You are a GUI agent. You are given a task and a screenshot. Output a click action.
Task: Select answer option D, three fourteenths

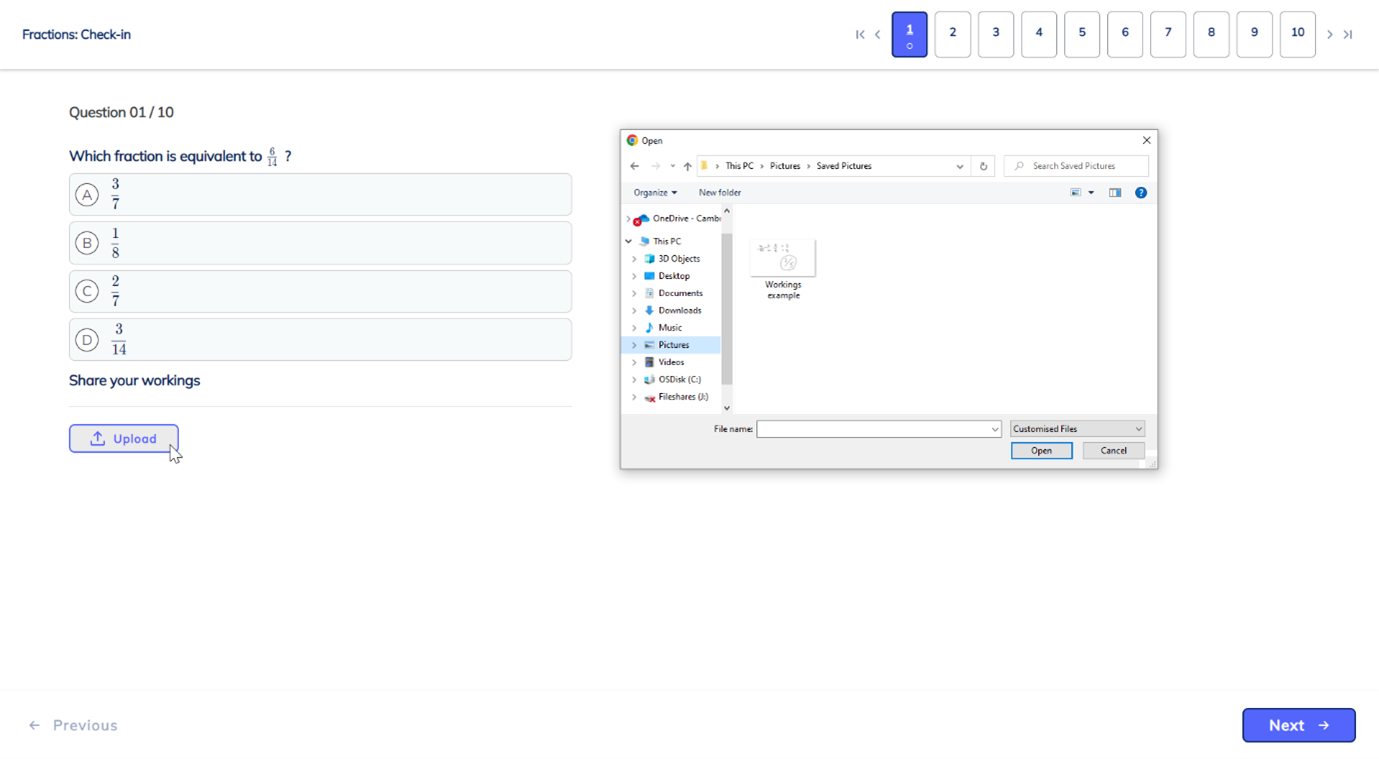[320, 340]
